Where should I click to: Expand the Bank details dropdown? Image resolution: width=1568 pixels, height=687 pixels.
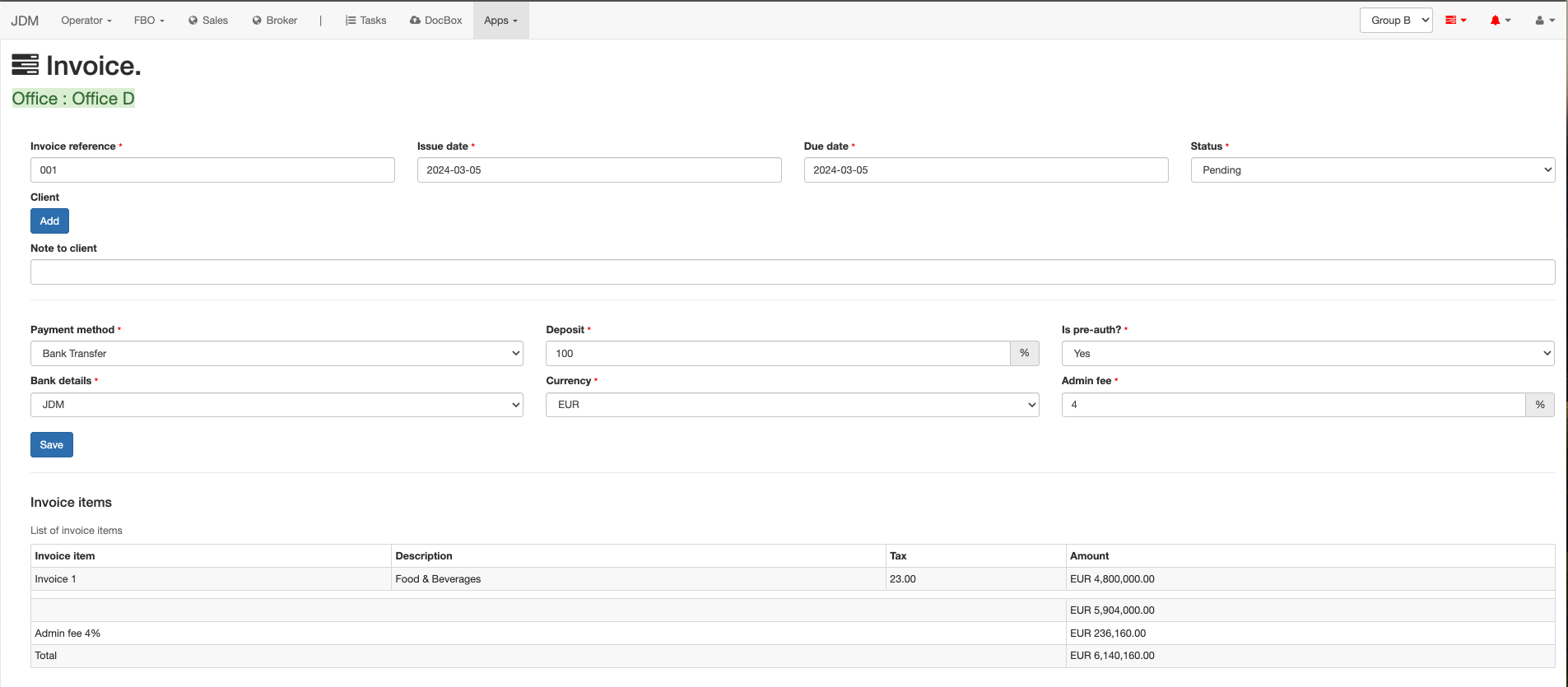tap(277, 405)
